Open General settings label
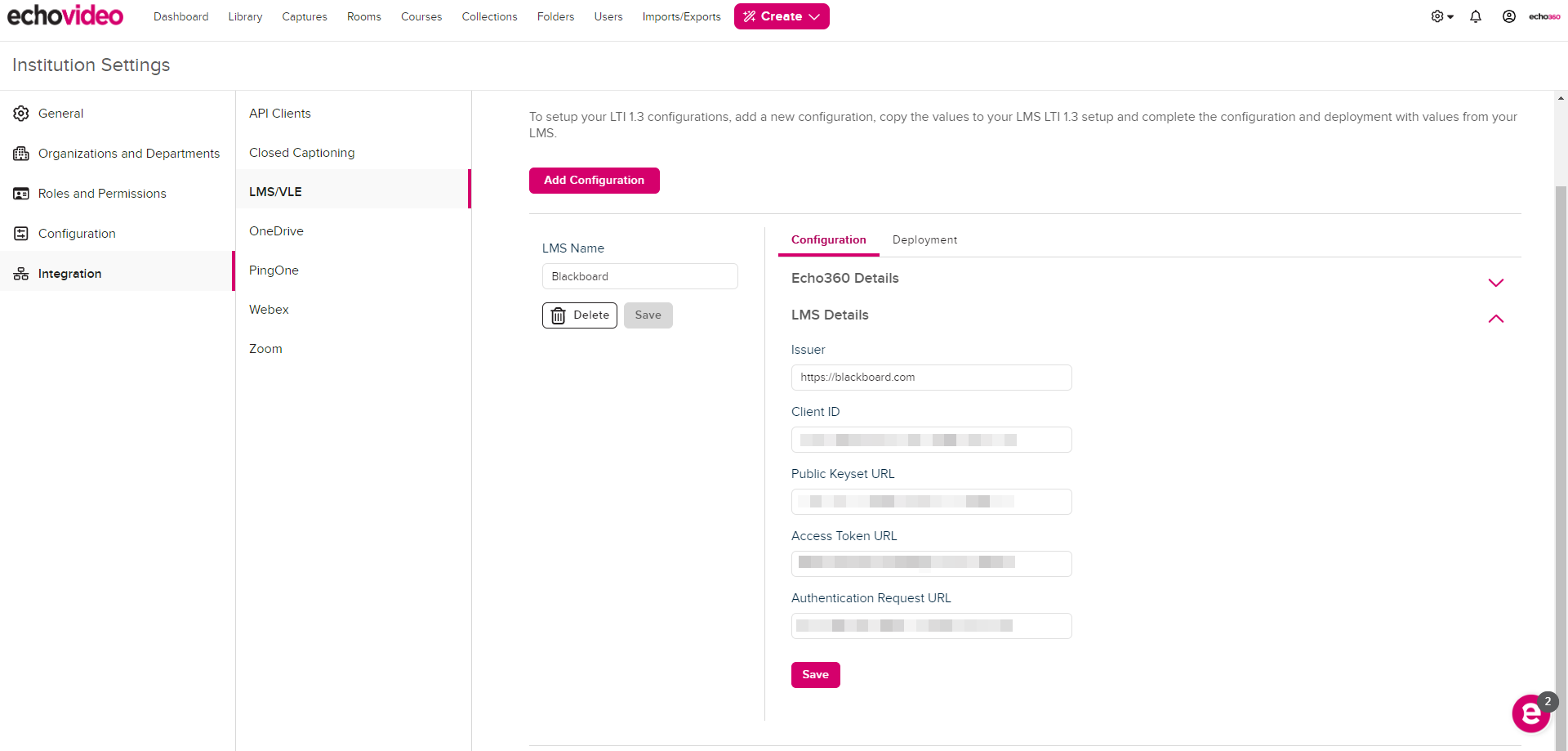This screenshot has width=1568, height=751. (60, 114)
